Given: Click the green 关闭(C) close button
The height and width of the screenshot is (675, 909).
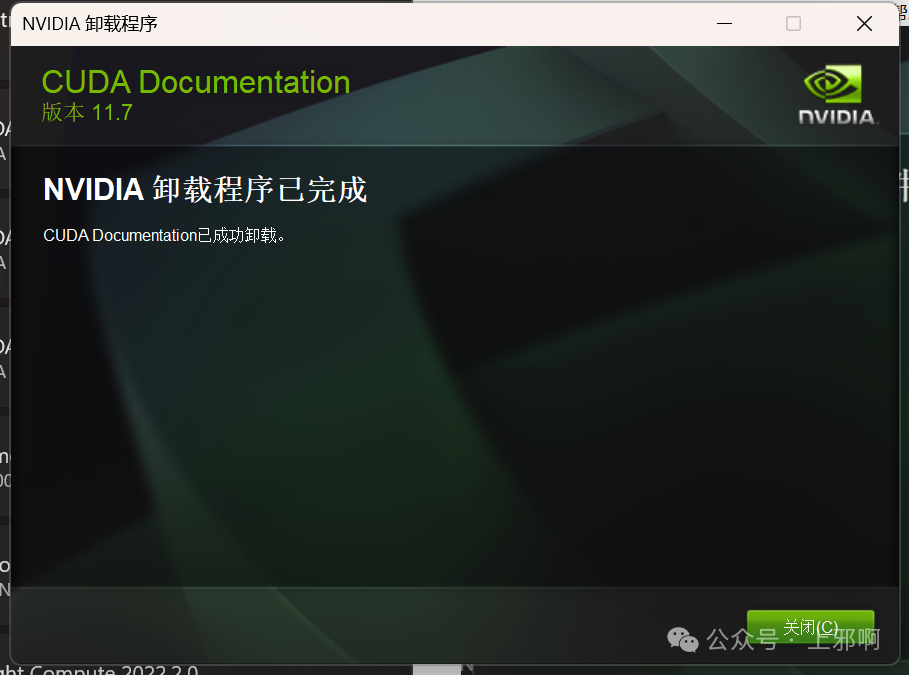Looking at the screenshot, I should click(810, 627).
